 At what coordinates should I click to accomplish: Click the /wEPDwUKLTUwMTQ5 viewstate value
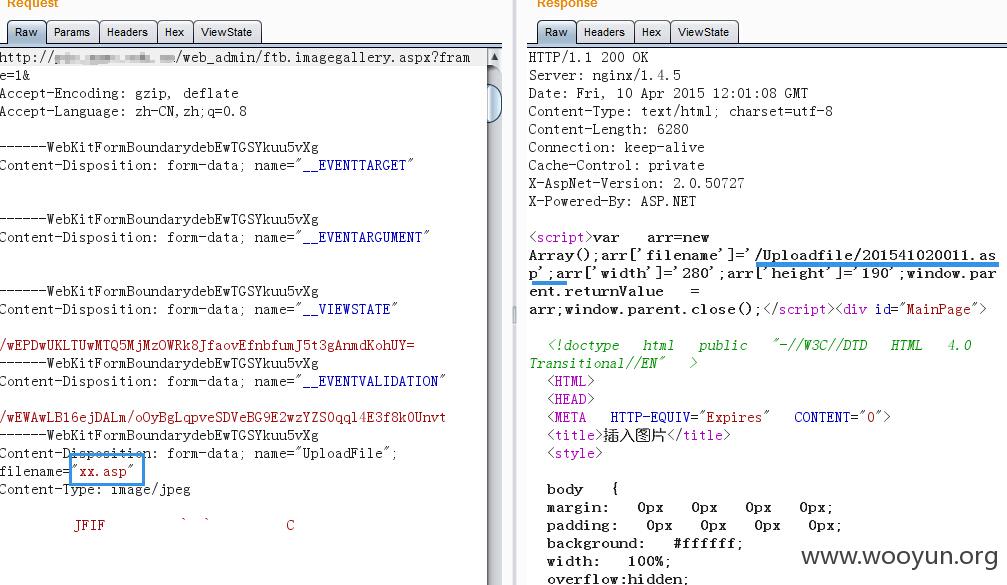207,345
